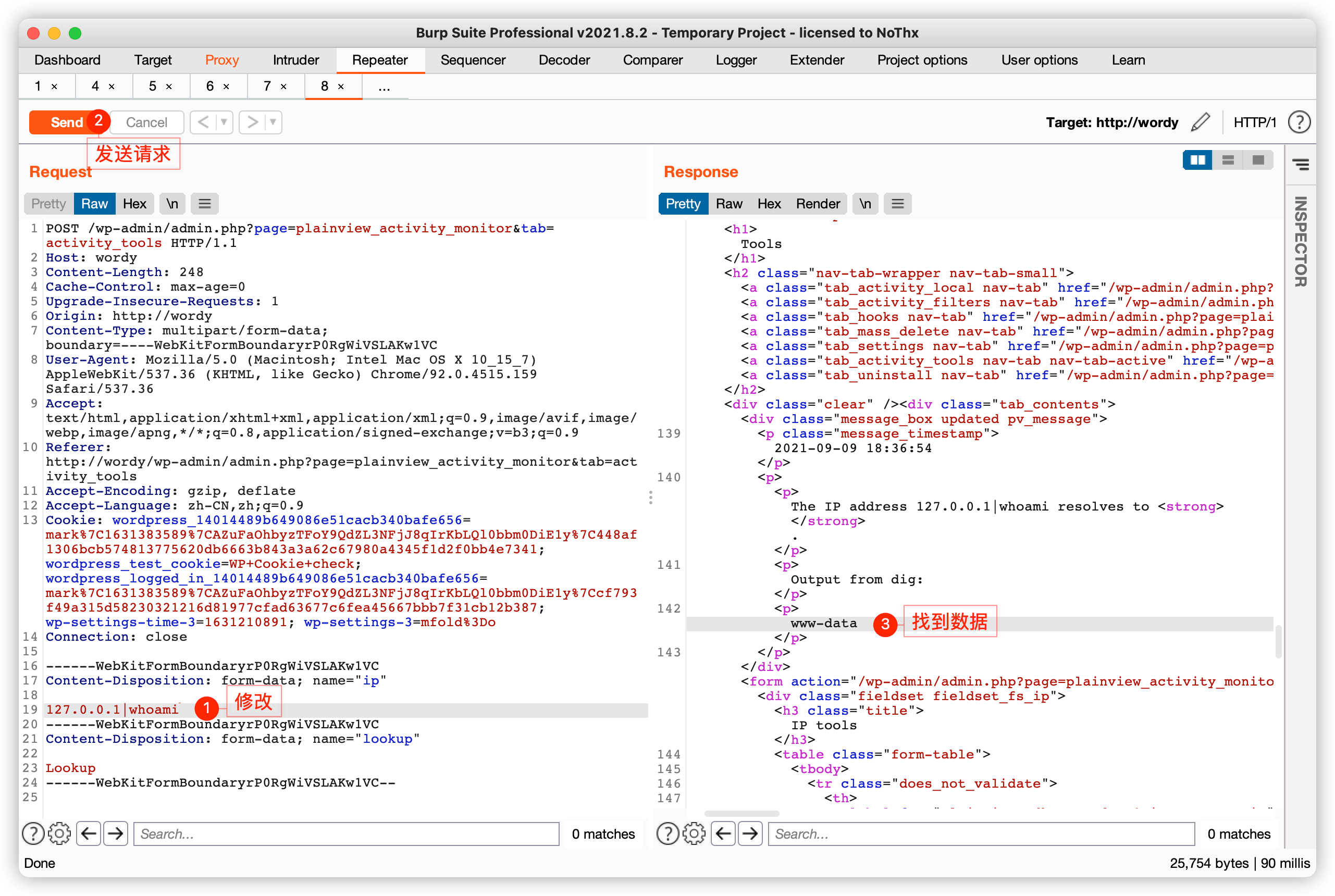Go back to previous request in history

pos(203,122)
